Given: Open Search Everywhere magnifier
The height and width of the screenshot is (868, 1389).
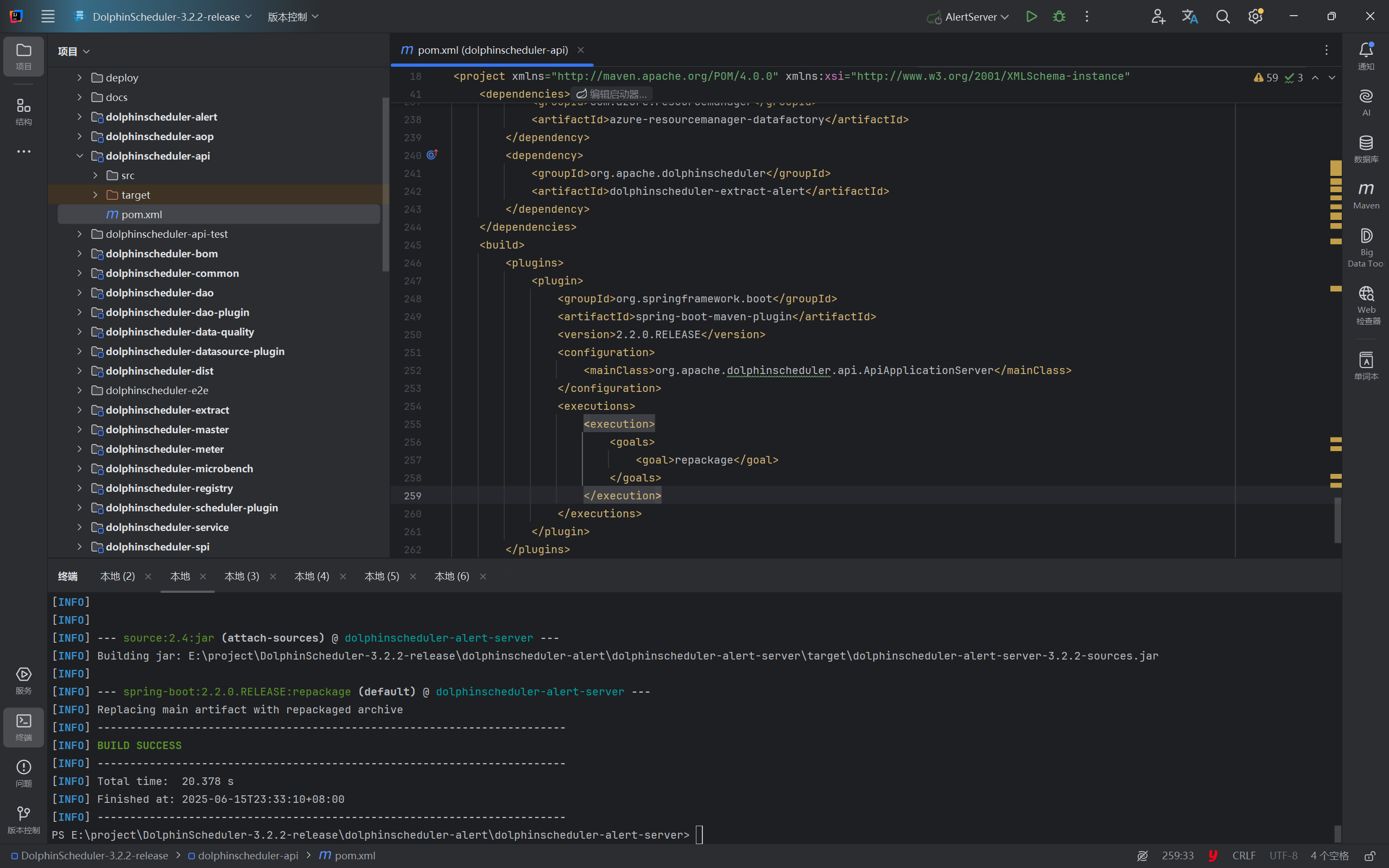Looking at the screenshot, I should [1222, 17].
